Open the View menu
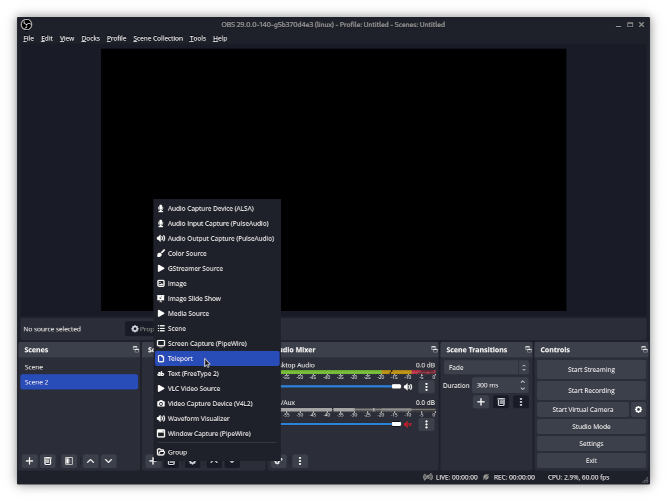Image resolution: width=667 pixels, height=501 pixels. pos(67,38)
